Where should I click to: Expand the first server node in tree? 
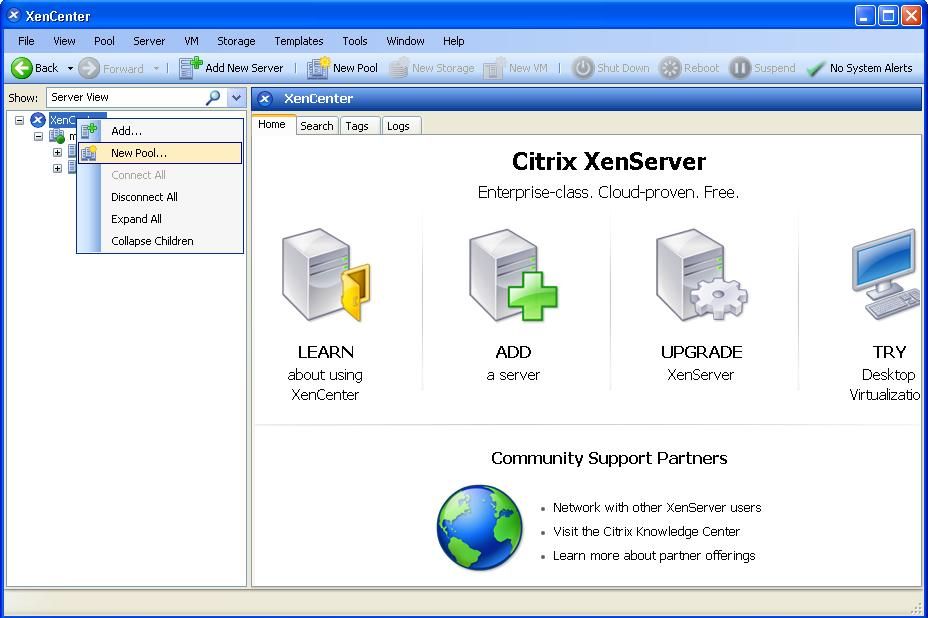point(57,152)
